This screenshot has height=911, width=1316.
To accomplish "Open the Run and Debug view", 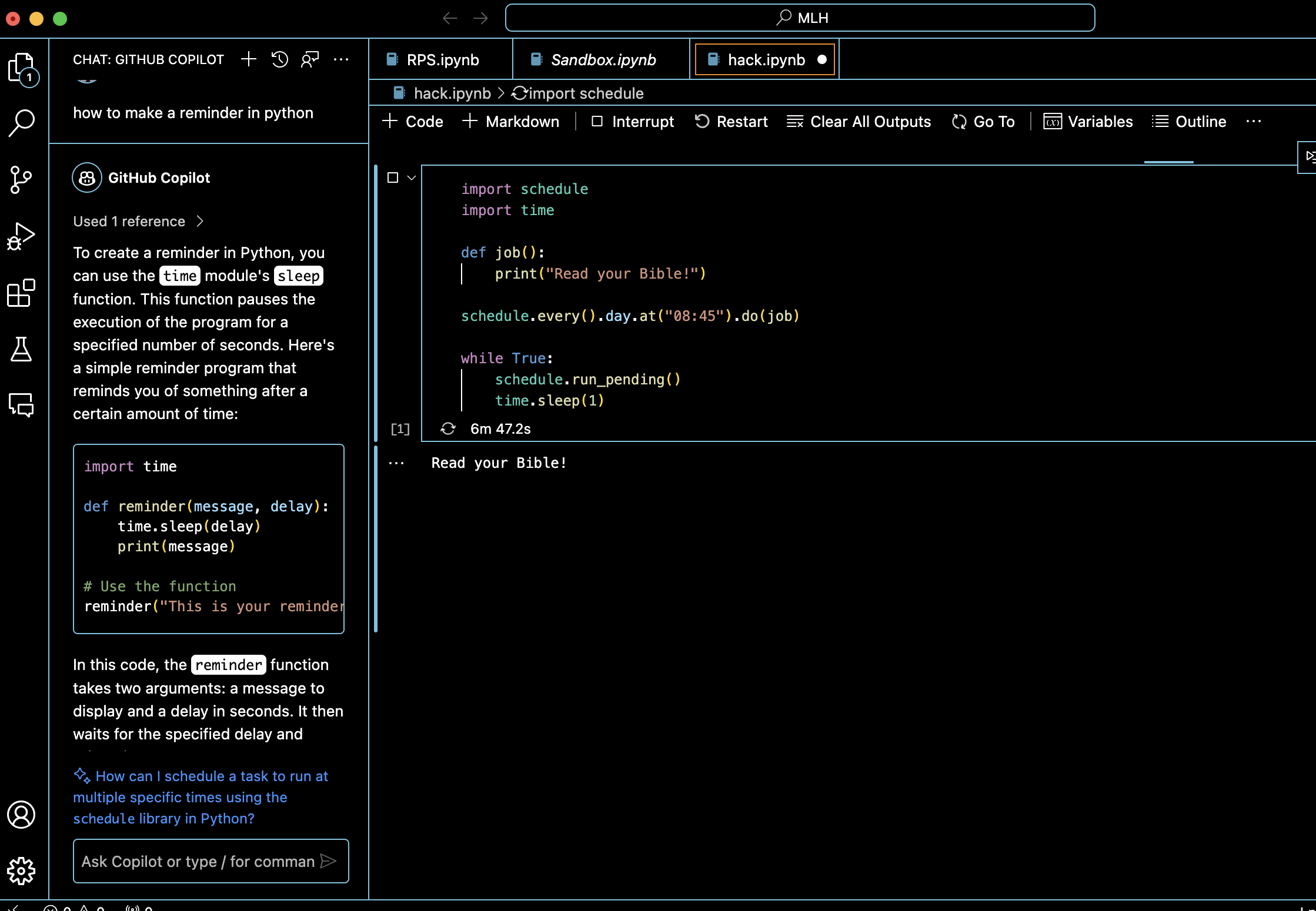I will (x=22, y=236).
